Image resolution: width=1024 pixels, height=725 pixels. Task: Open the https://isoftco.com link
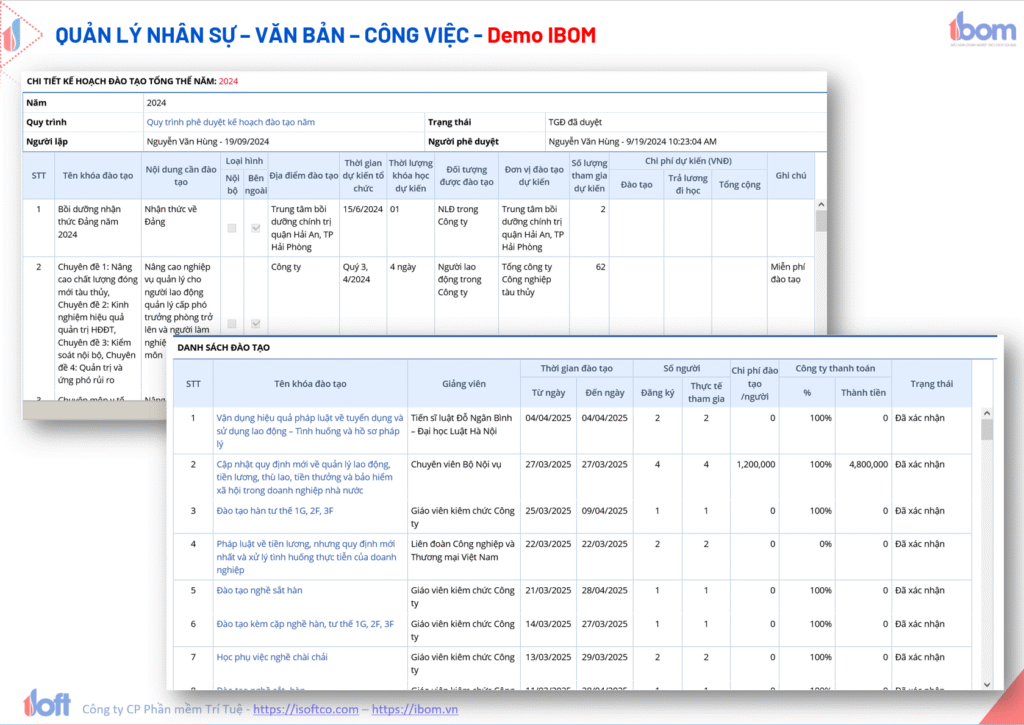click(x=305, y=709)
